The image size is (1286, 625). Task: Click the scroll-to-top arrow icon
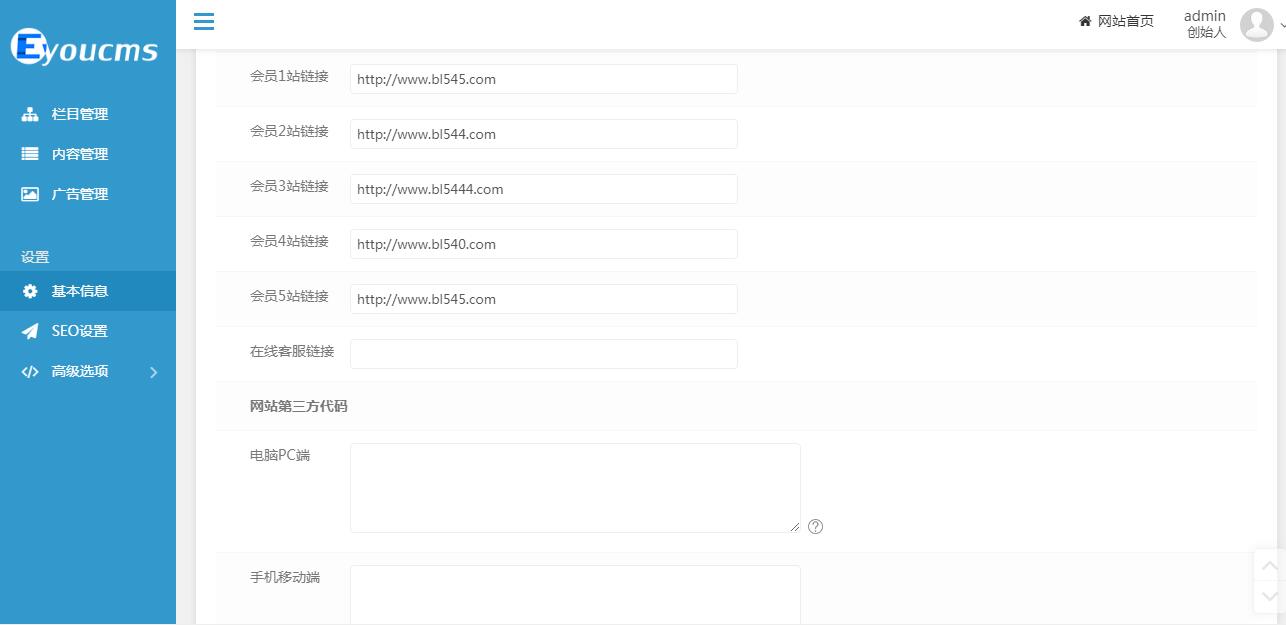click(1269, 566)
